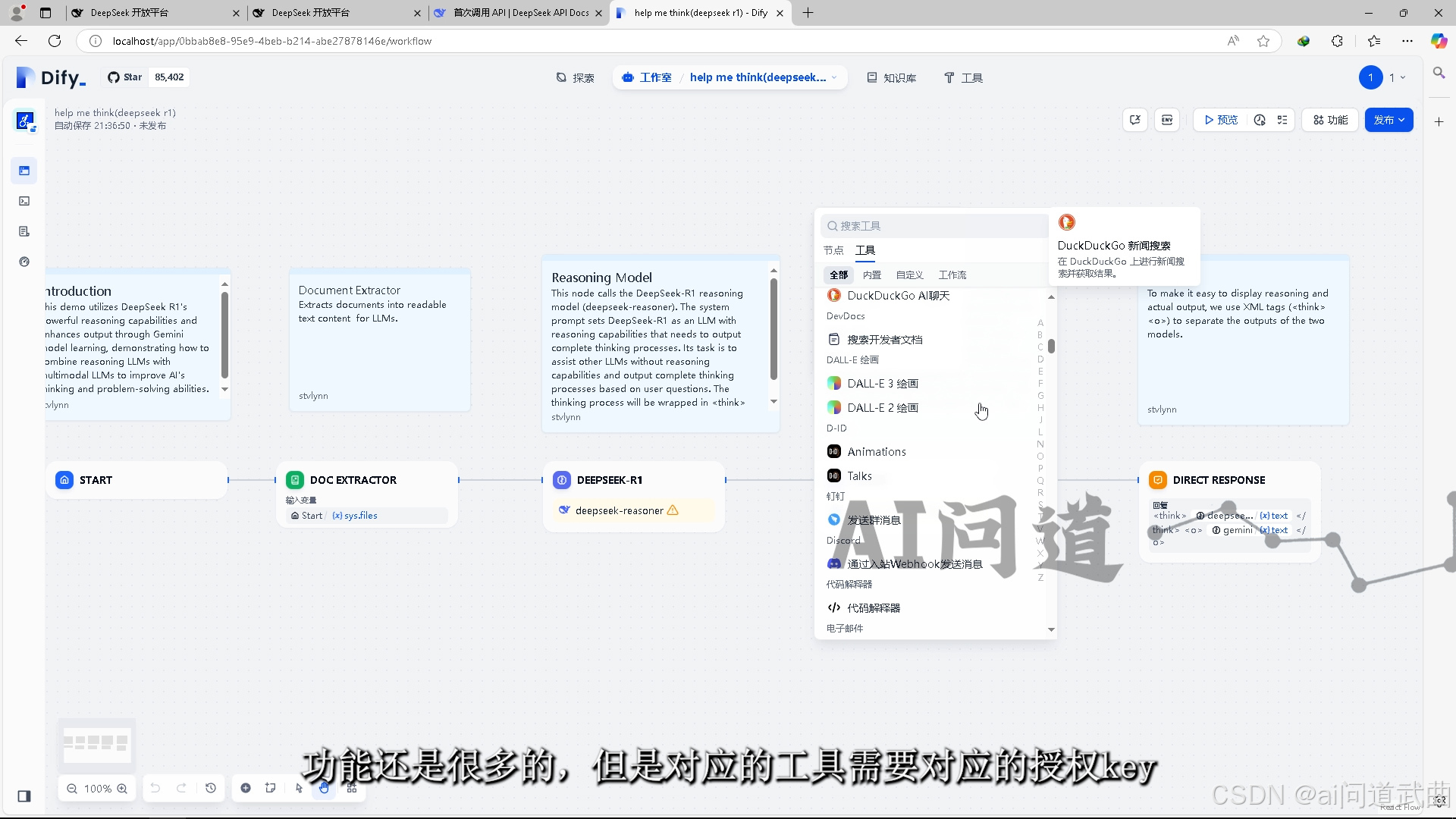The height and width of the screenshot is (819, 1456).
Task: Switch to the 工具 tab in search panel
Action: tap(866, 249)
